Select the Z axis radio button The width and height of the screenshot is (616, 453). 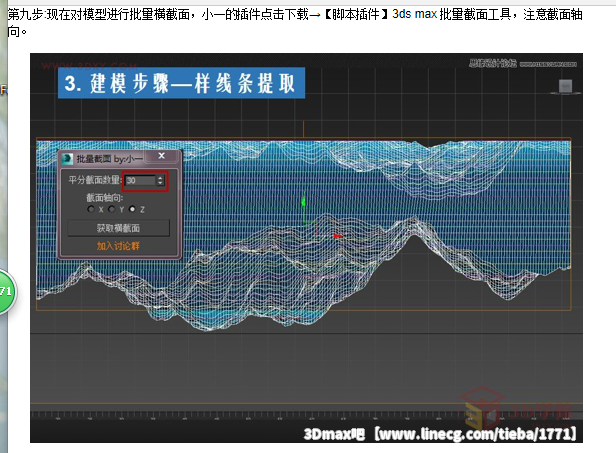(132, 209)
